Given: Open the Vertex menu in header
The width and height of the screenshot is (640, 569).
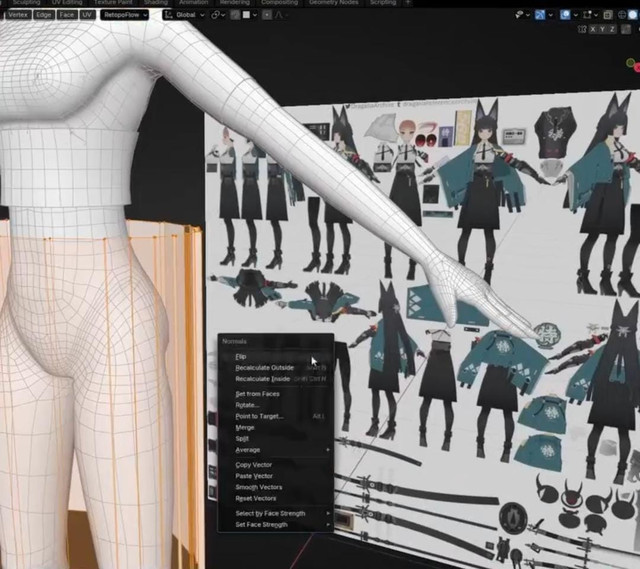Looking at the screenshot, I should click(18, 15).
